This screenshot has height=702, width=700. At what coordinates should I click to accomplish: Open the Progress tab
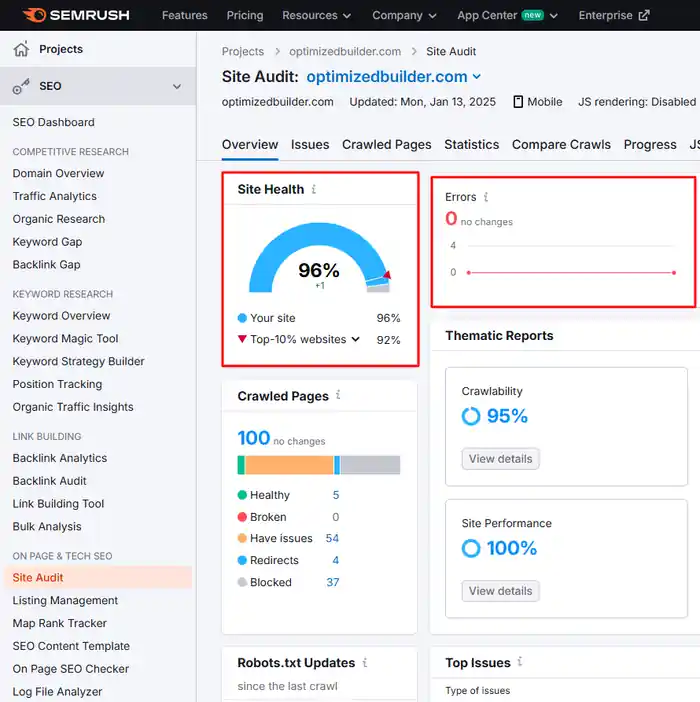(x=650, y=145)
